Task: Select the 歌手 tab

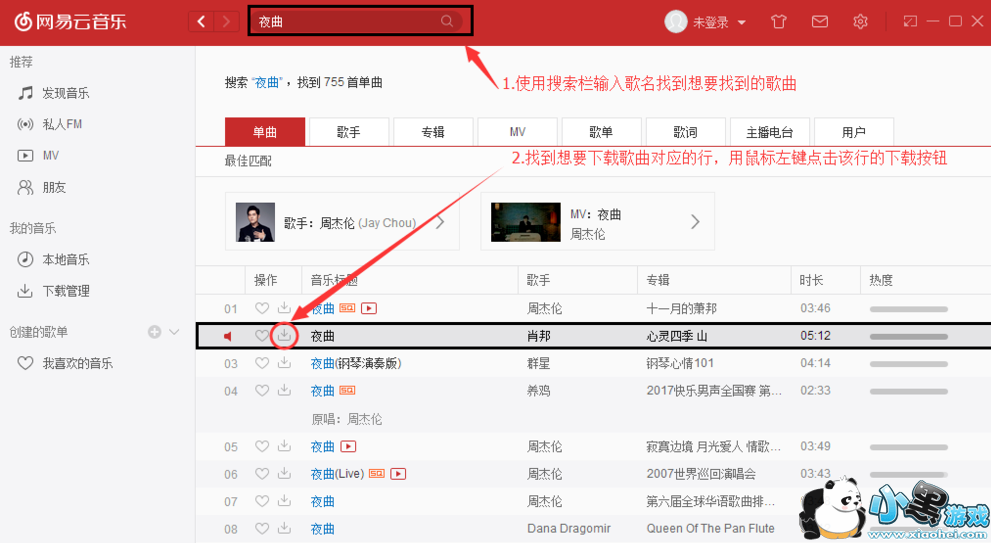Action: coord(349,131)
